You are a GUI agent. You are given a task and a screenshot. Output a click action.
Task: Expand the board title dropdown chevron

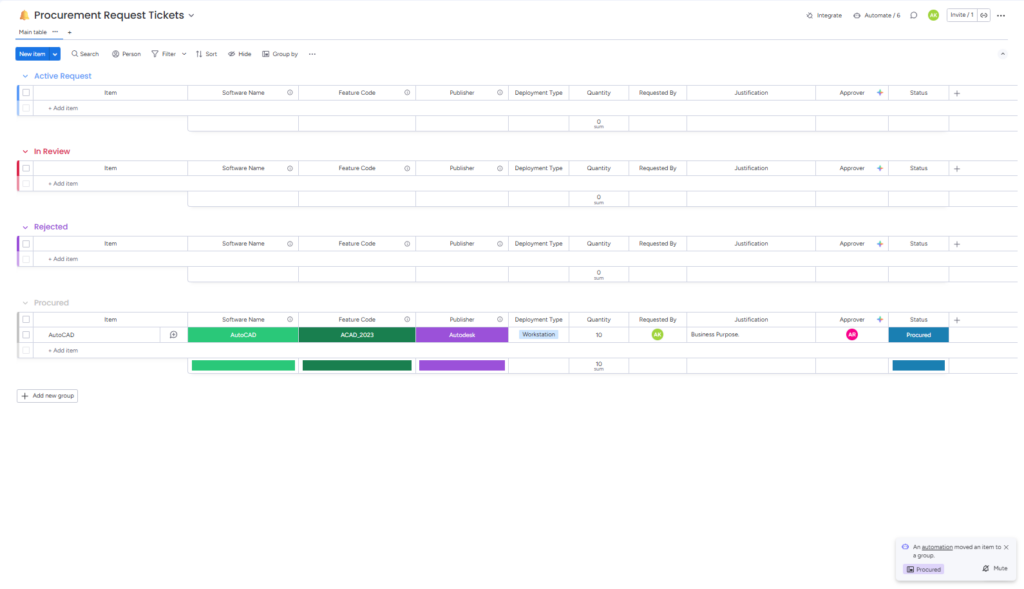[x=191, y=16]
